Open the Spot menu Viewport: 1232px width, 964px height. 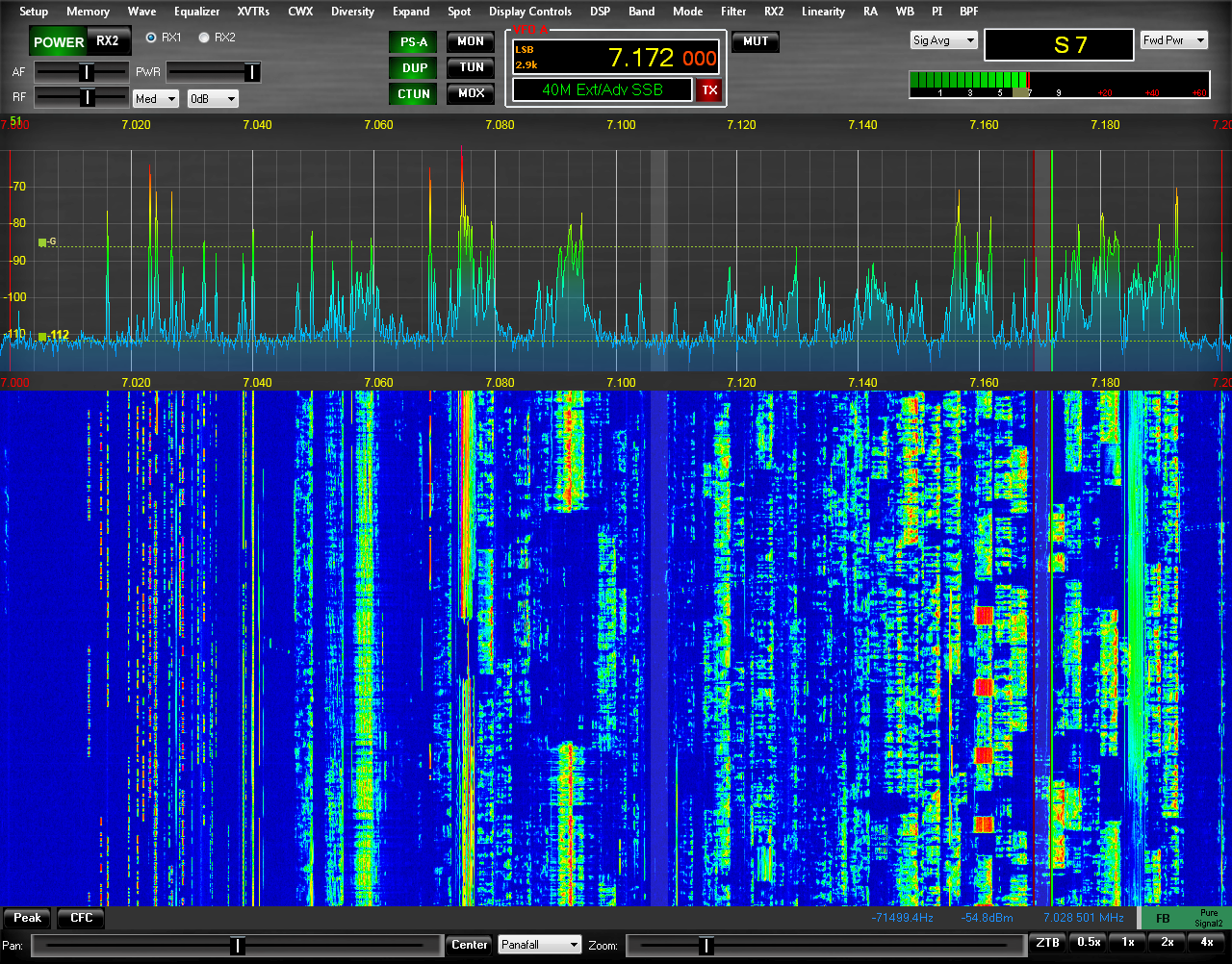click(x=459, y=12)
